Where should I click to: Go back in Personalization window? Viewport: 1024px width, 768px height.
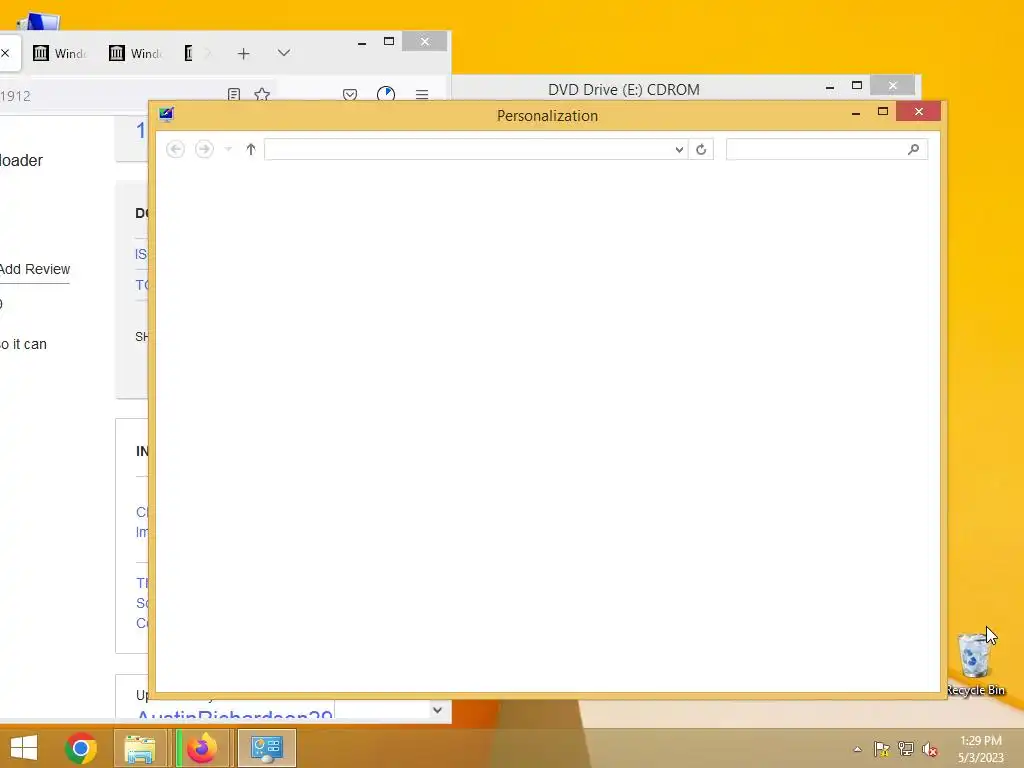tap(175, 150)
